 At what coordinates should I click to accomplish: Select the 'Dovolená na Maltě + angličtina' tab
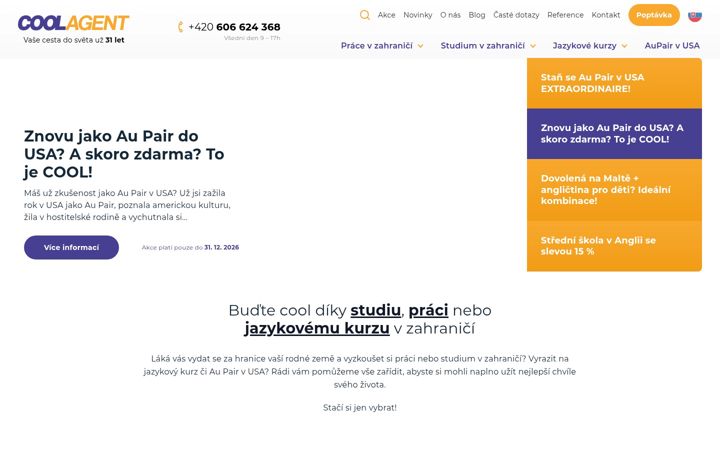(614, 190)
